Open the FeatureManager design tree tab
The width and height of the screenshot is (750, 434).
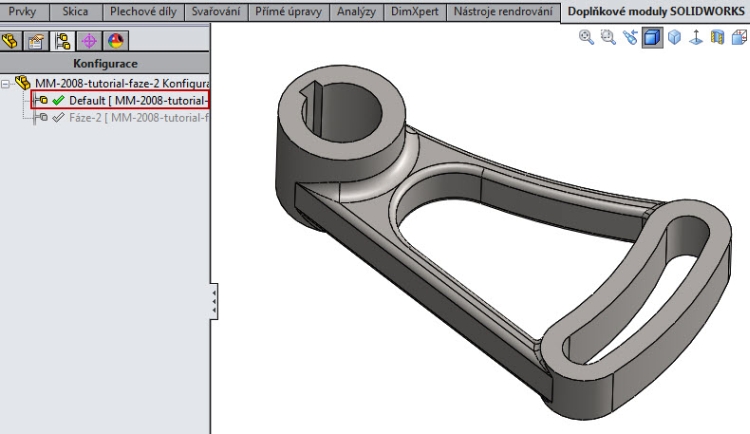point(11,41)
